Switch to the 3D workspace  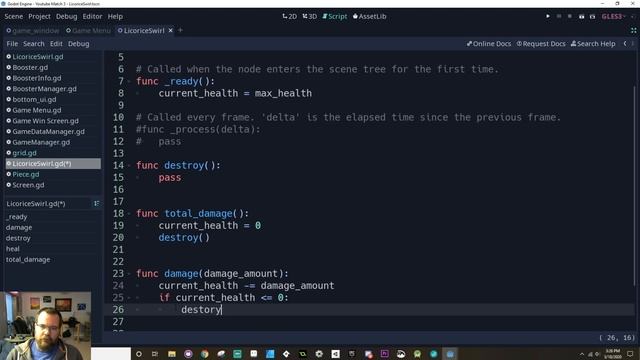point(309,16)
